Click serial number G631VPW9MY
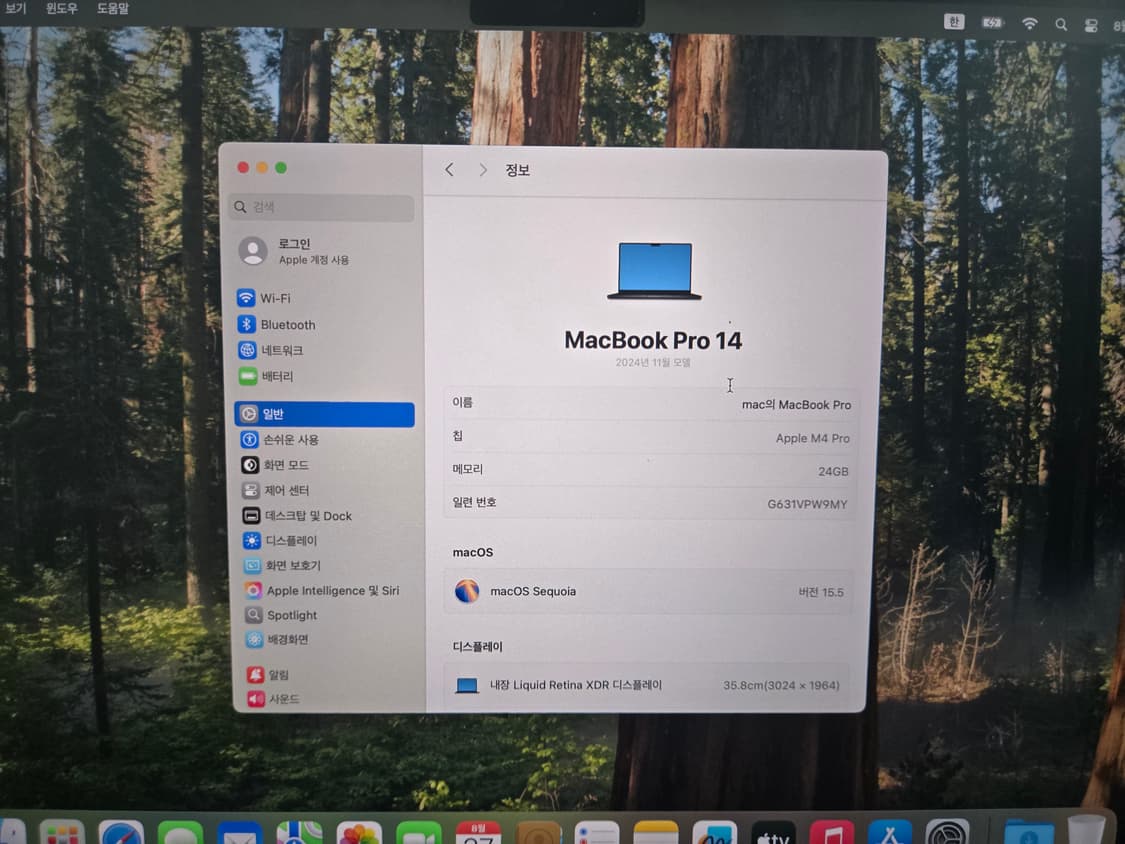The image size is (1125, 844). (x=807, y=504)
